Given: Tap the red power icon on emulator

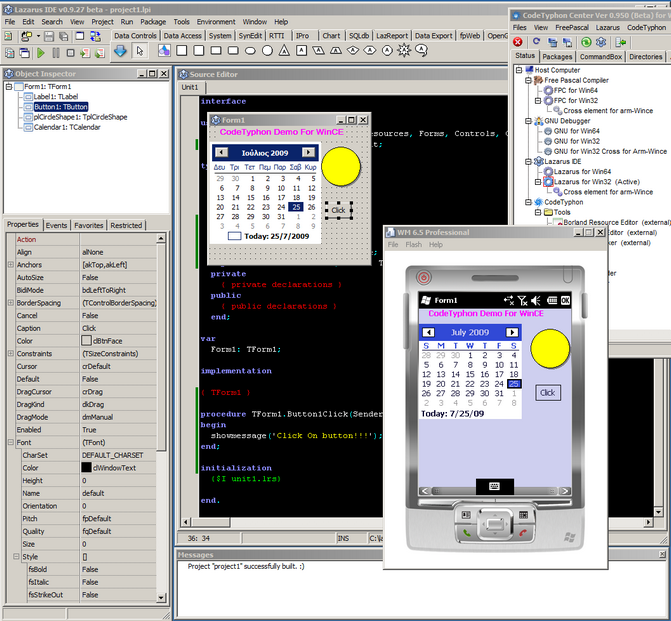Looking at the screenshot, I should 424,277.
